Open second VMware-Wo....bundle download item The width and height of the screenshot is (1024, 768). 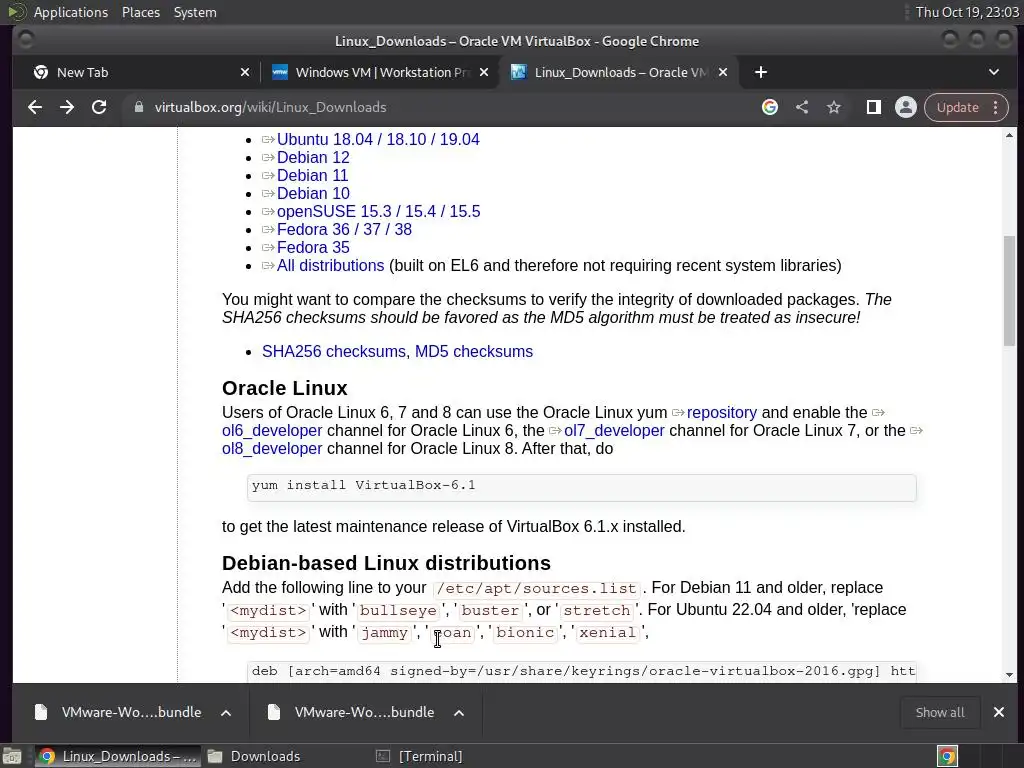351,712
